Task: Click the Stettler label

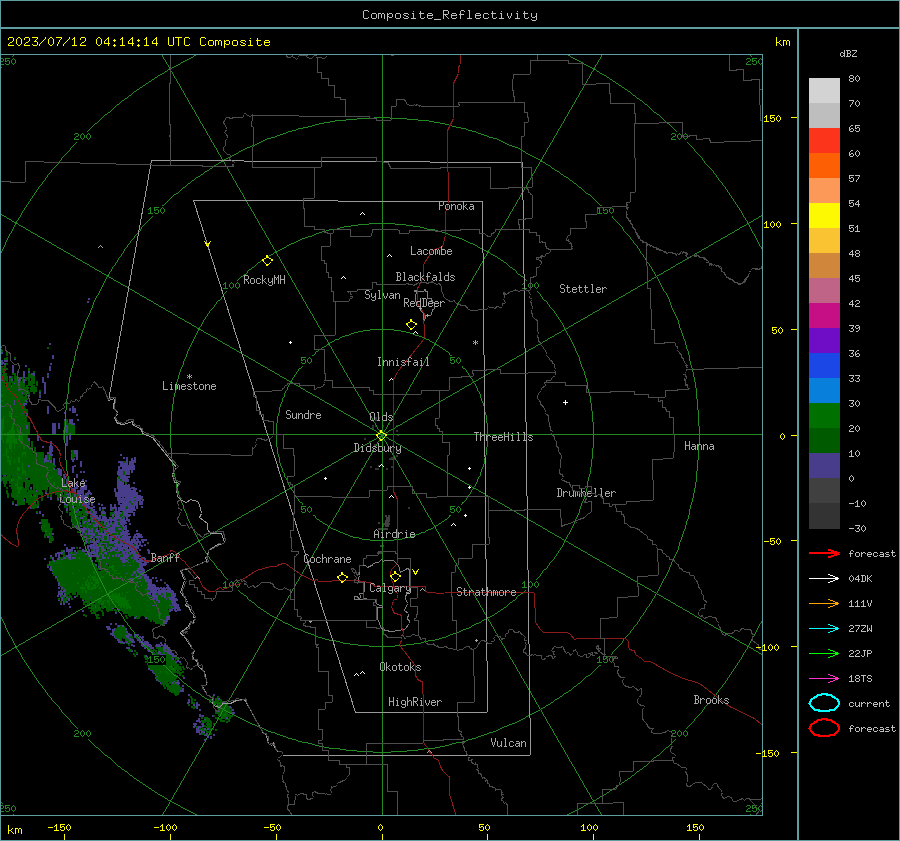Action: point(583,289)
